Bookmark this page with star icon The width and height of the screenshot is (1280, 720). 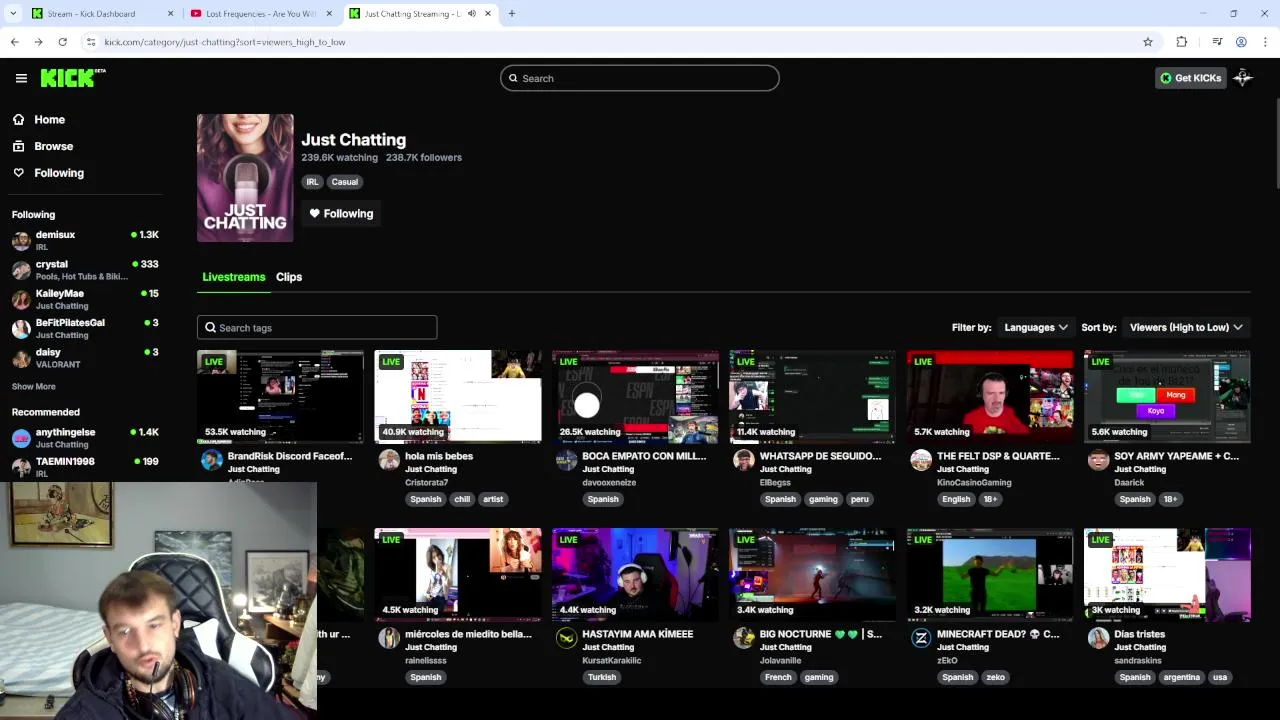(x=1148, y=42)
